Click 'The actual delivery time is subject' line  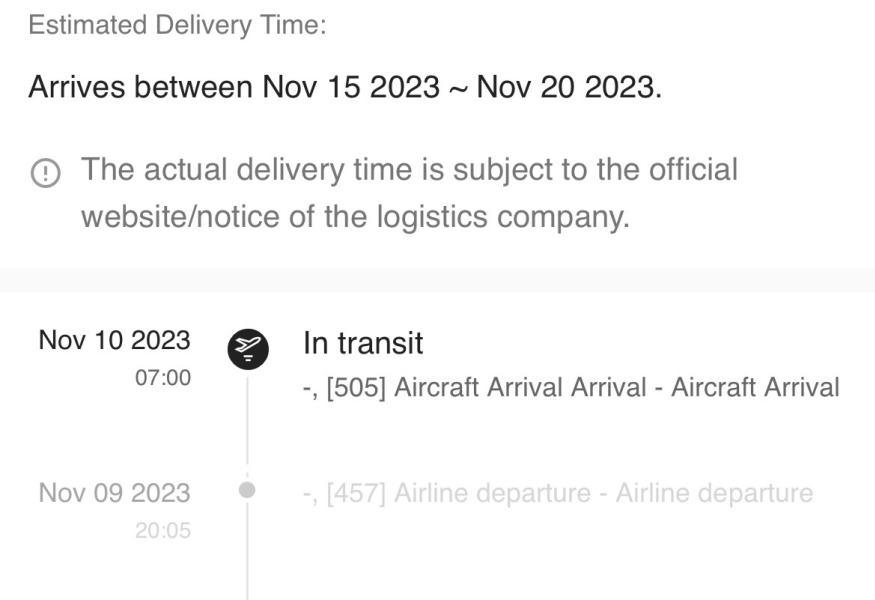[409, 169]
